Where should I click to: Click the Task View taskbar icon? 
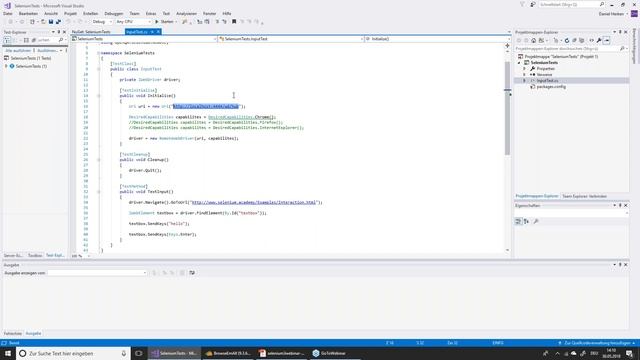139,353
